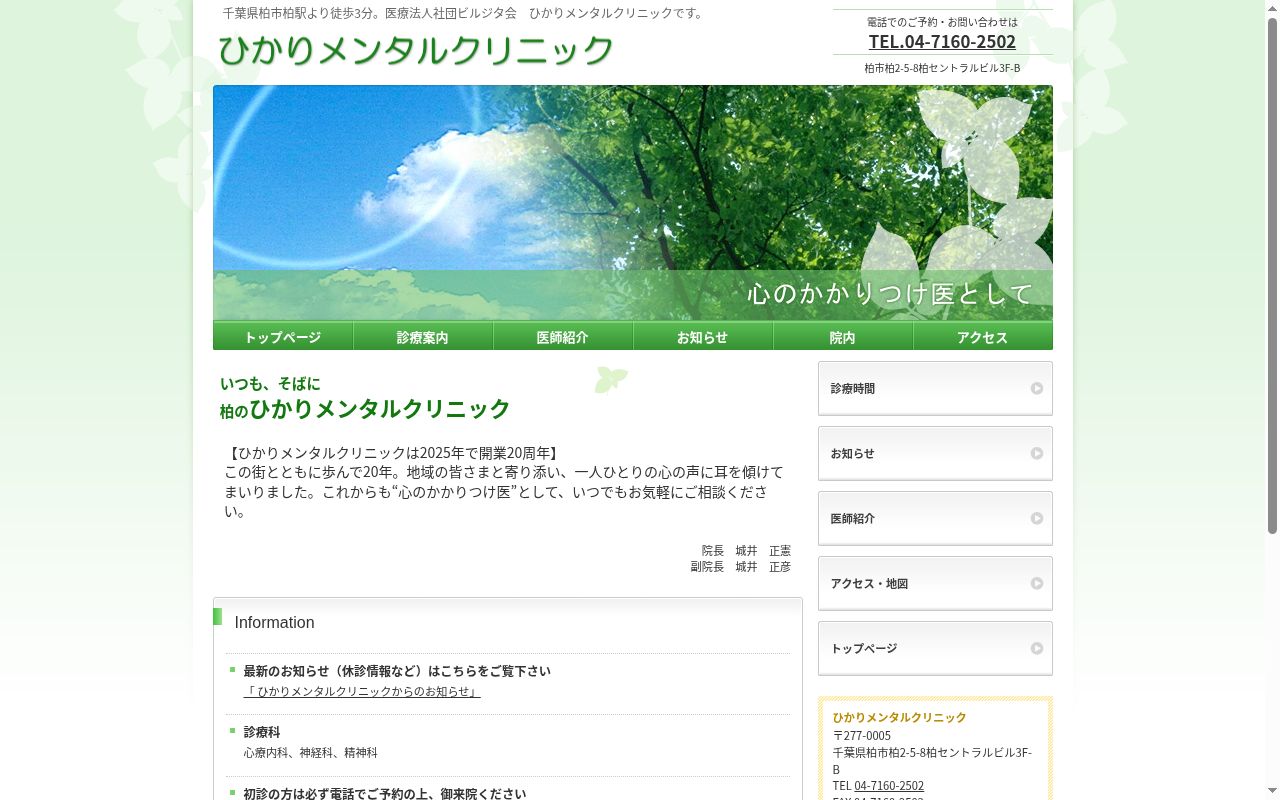This screenshot has height=800, width=1280.
Task: Click the ひかりメンタルクリニック logo title
Action: coord(416,49)
